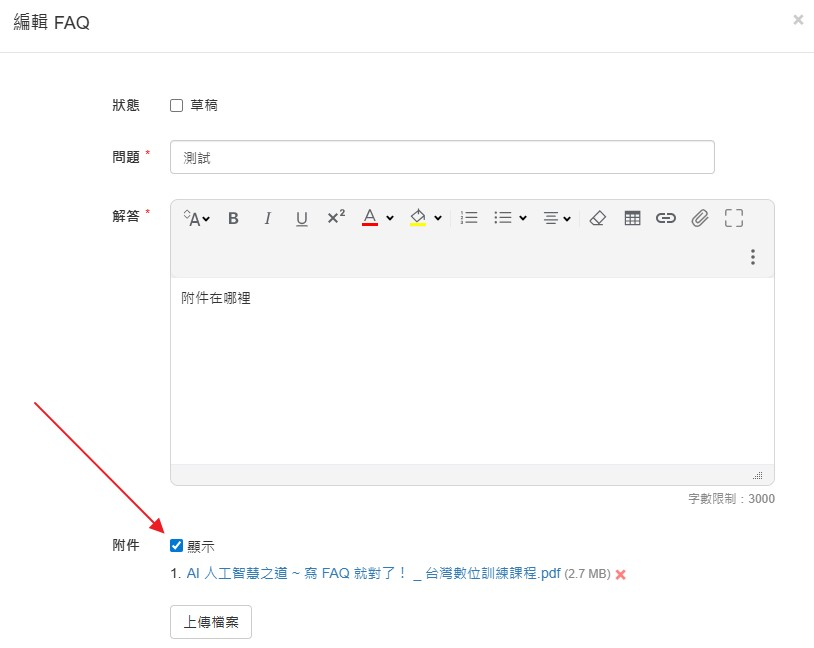The image size is (814, 648).
Task: Insert a hyperlink
Action: (666, 218)
